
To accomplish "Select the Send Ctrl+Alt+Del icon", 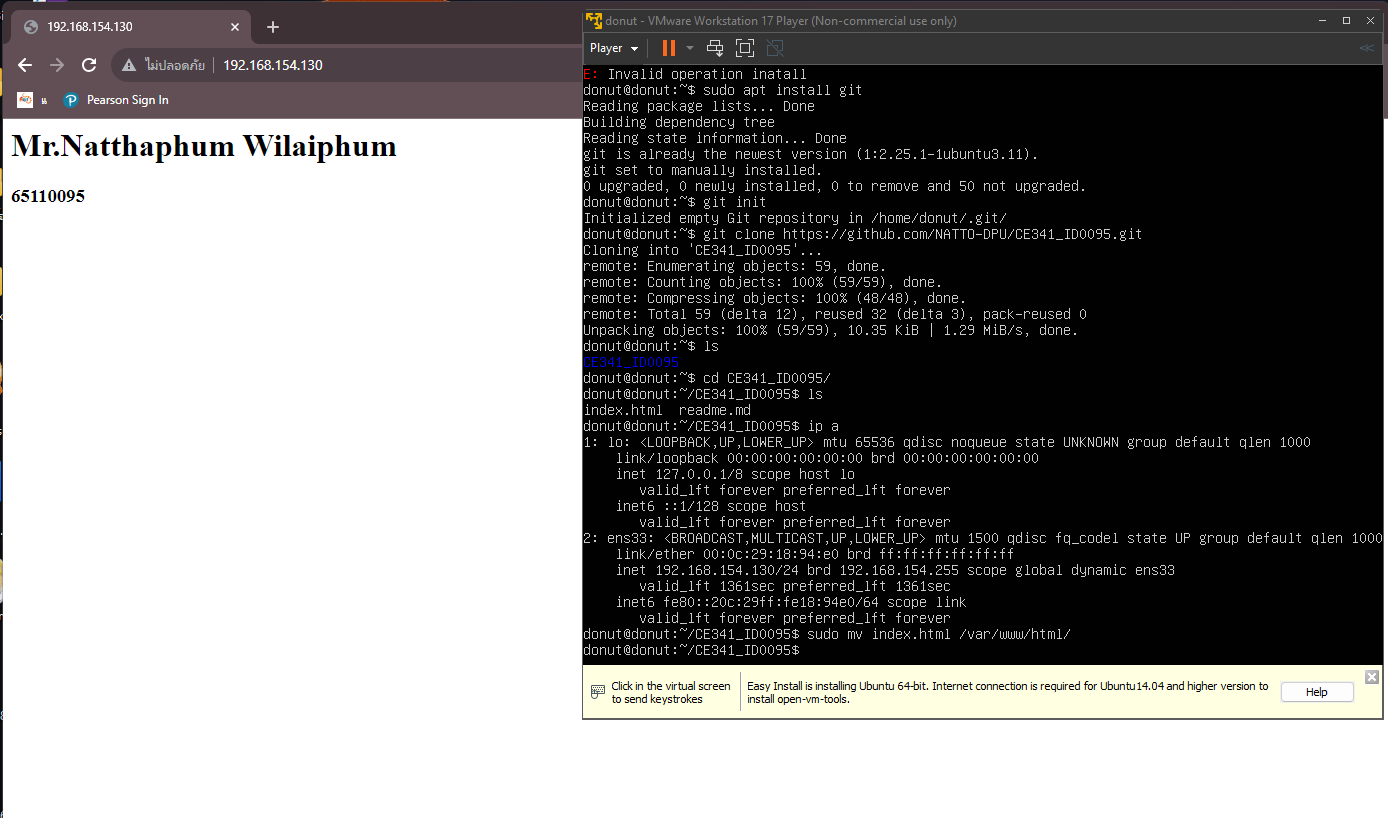I will pos(714,47).
